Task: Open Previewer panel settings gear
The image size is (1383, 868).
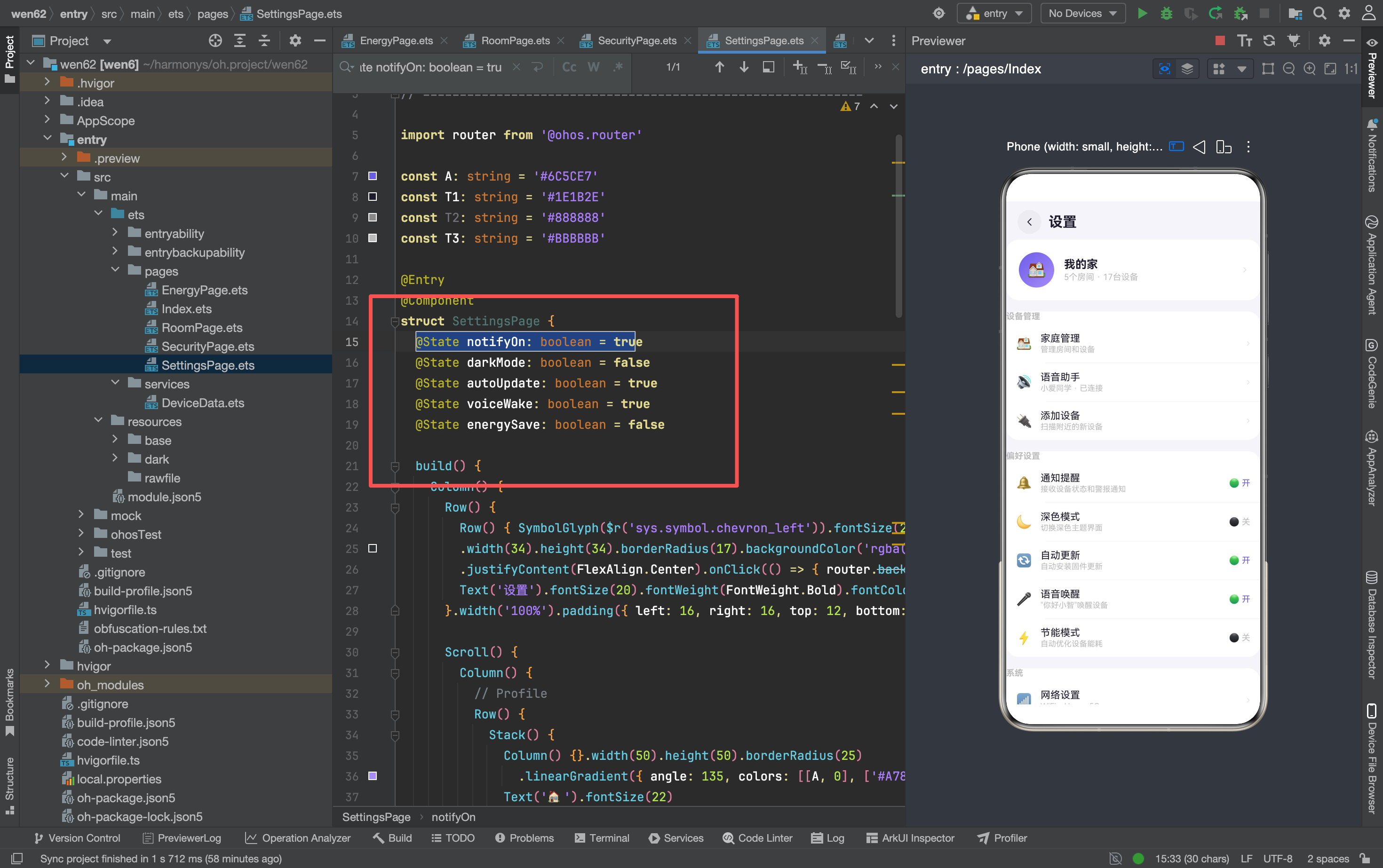Action: pyautogui.click(x=1324, y=40)
